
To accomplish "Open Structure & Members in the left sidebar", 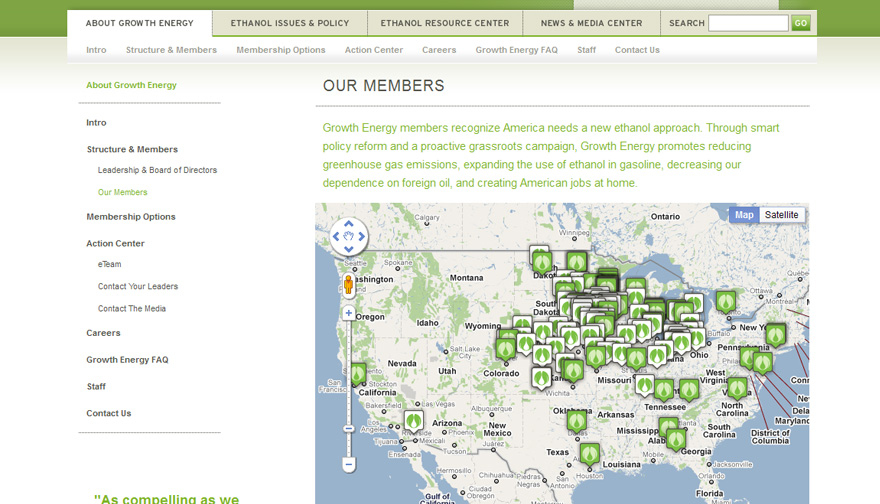I will tap(132, 149).
